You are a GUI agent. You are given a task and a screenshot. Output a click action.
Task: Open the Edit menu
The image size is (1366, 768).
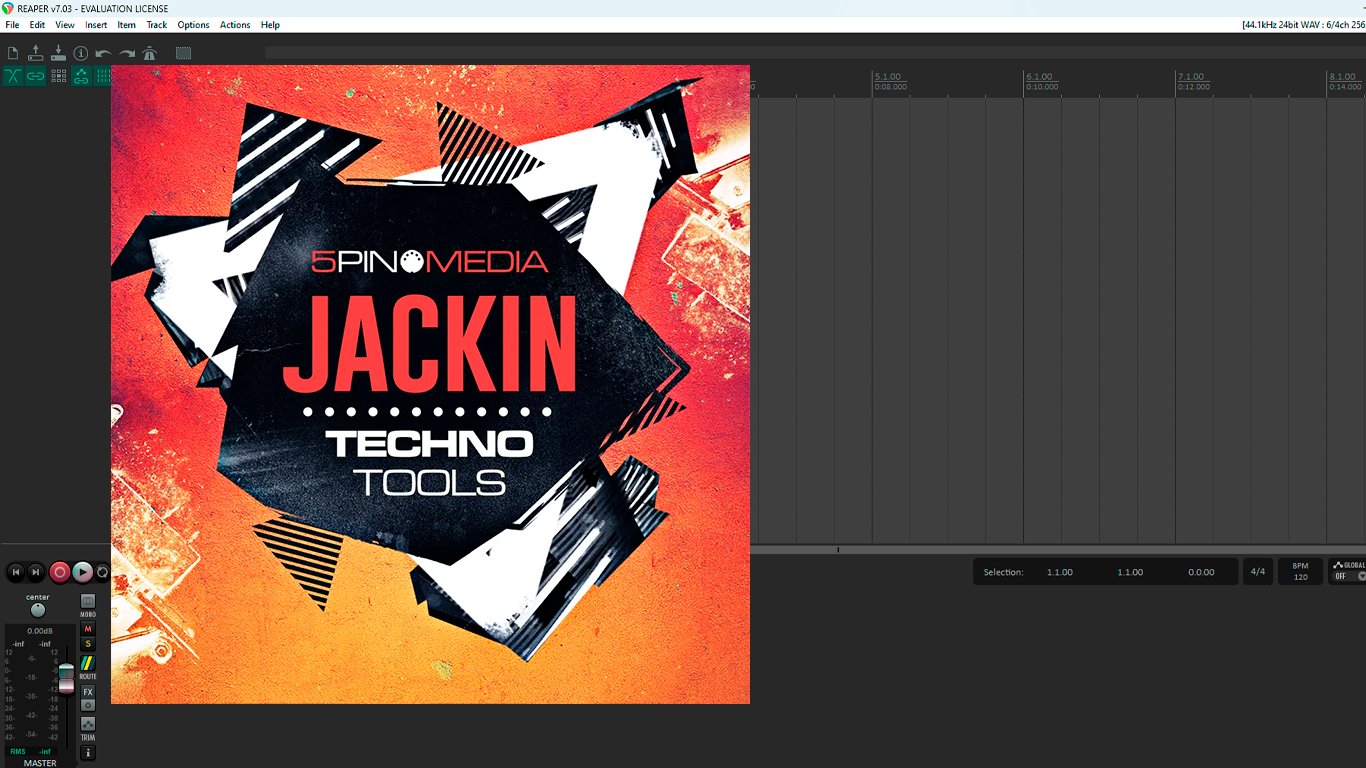(37, 25)
